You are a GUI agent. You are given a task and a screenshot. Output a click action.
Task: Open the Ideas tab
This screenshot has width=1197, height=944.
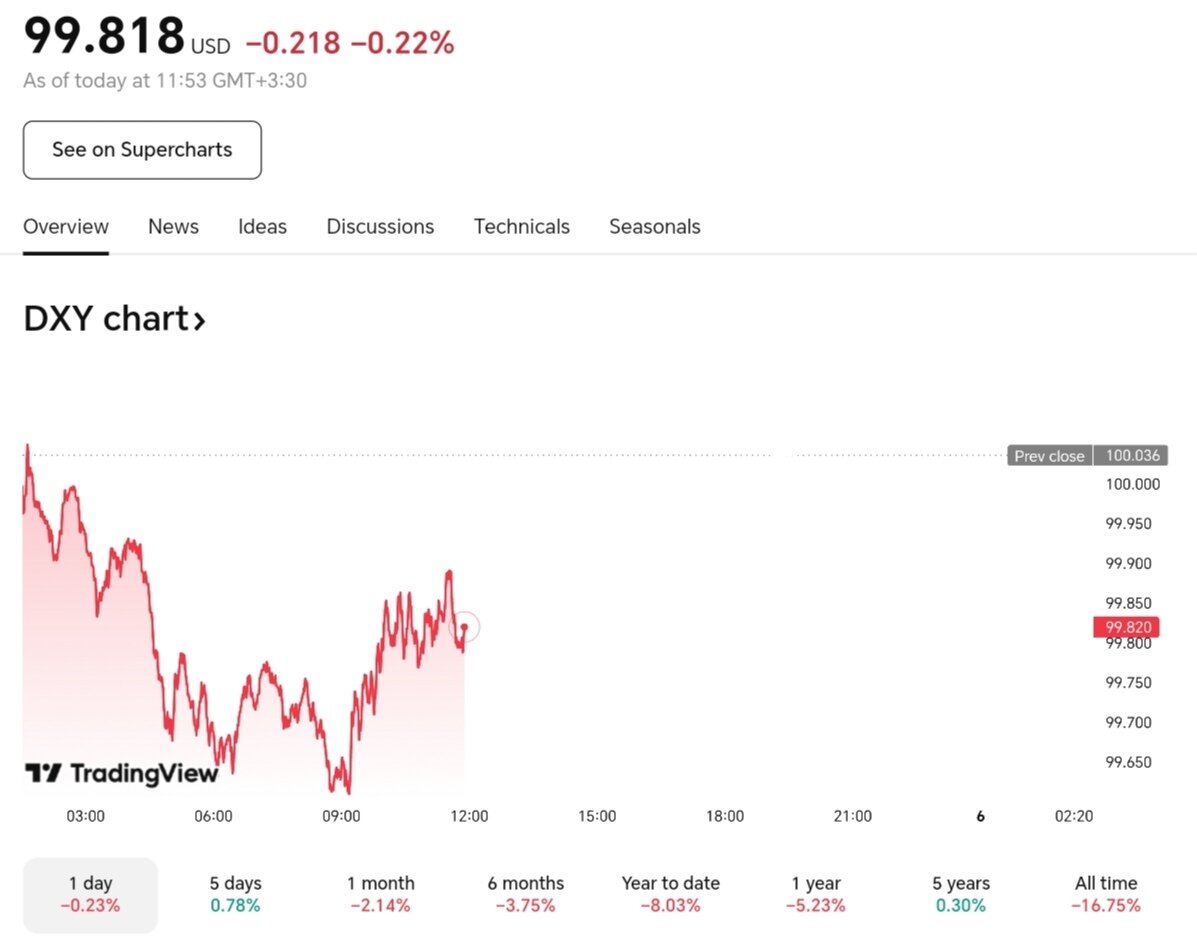[x=262, y=227]
